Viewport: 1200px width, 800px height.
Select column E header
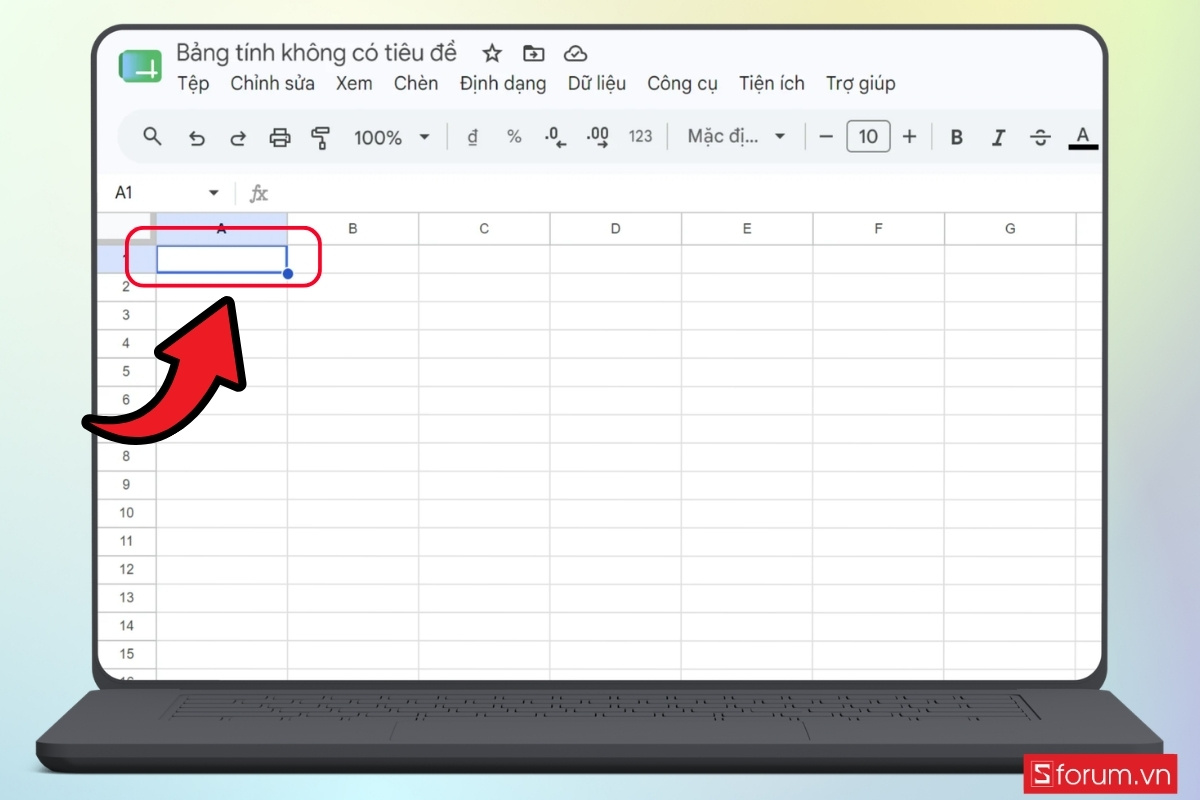click(747, 229)
